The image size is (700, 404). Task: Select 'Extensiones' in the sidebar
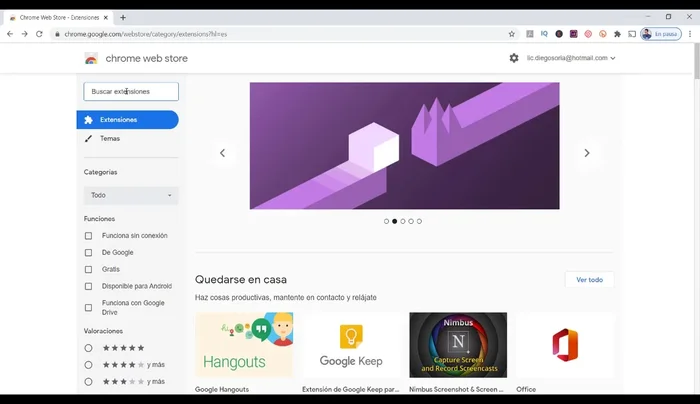pyautogui.click(x=128, y=120)
